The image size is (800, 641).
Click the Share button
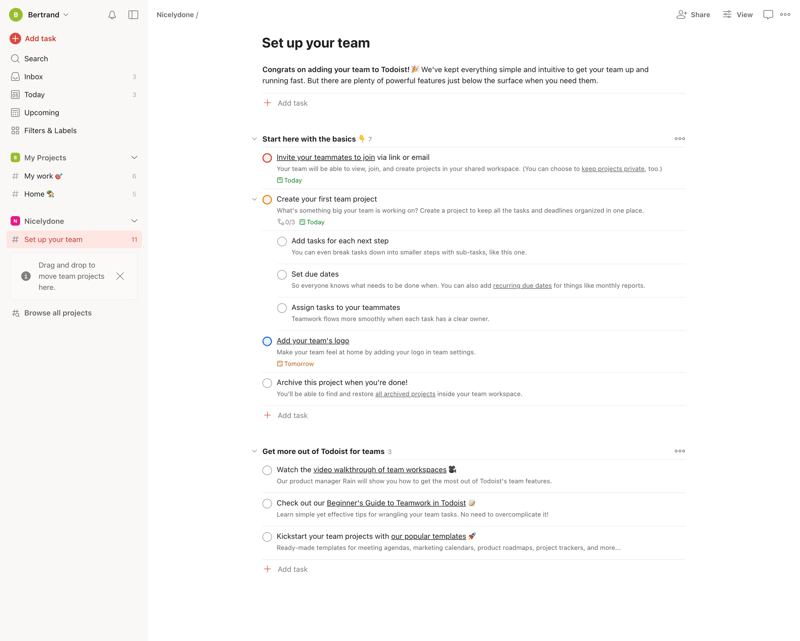pos(696,14)
